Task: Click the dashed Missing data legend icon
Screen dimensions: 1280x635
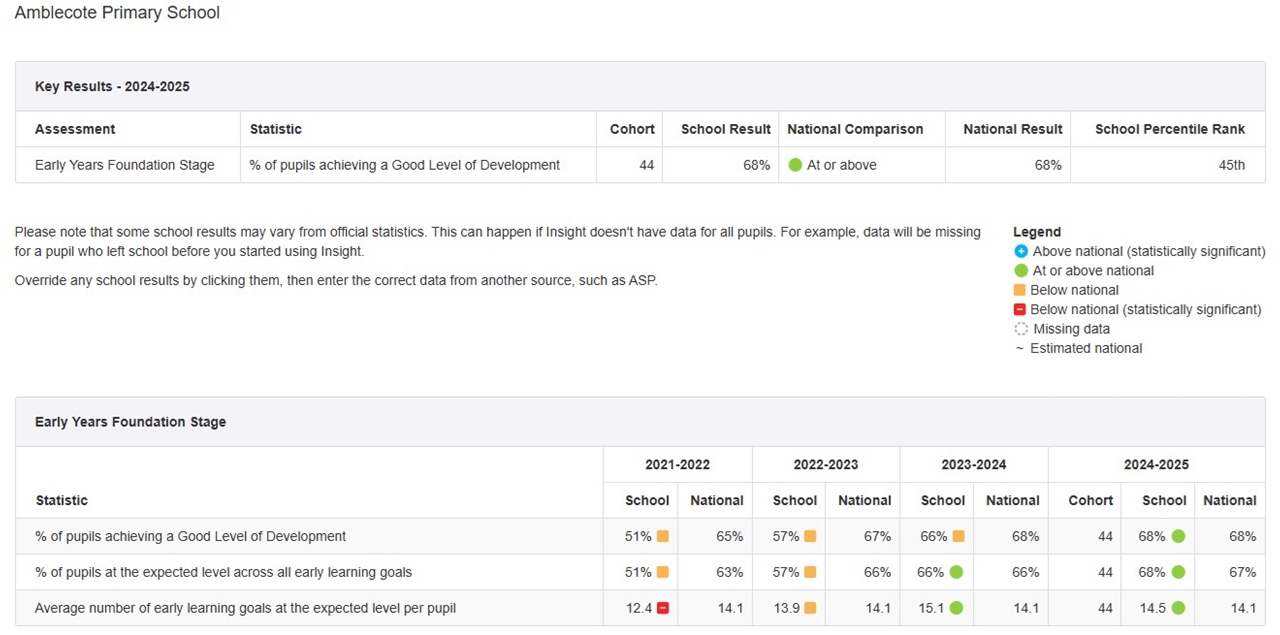Action: (1020, 329)
